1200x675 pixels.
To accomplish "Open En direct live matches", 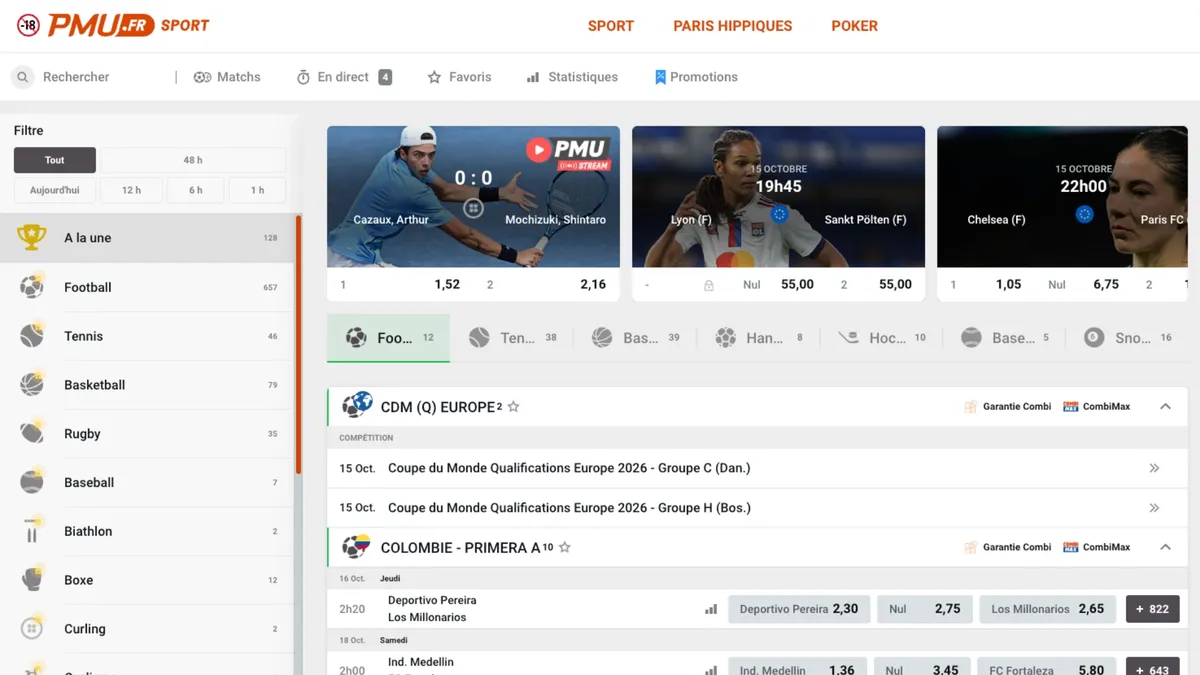I will point(344,77).
